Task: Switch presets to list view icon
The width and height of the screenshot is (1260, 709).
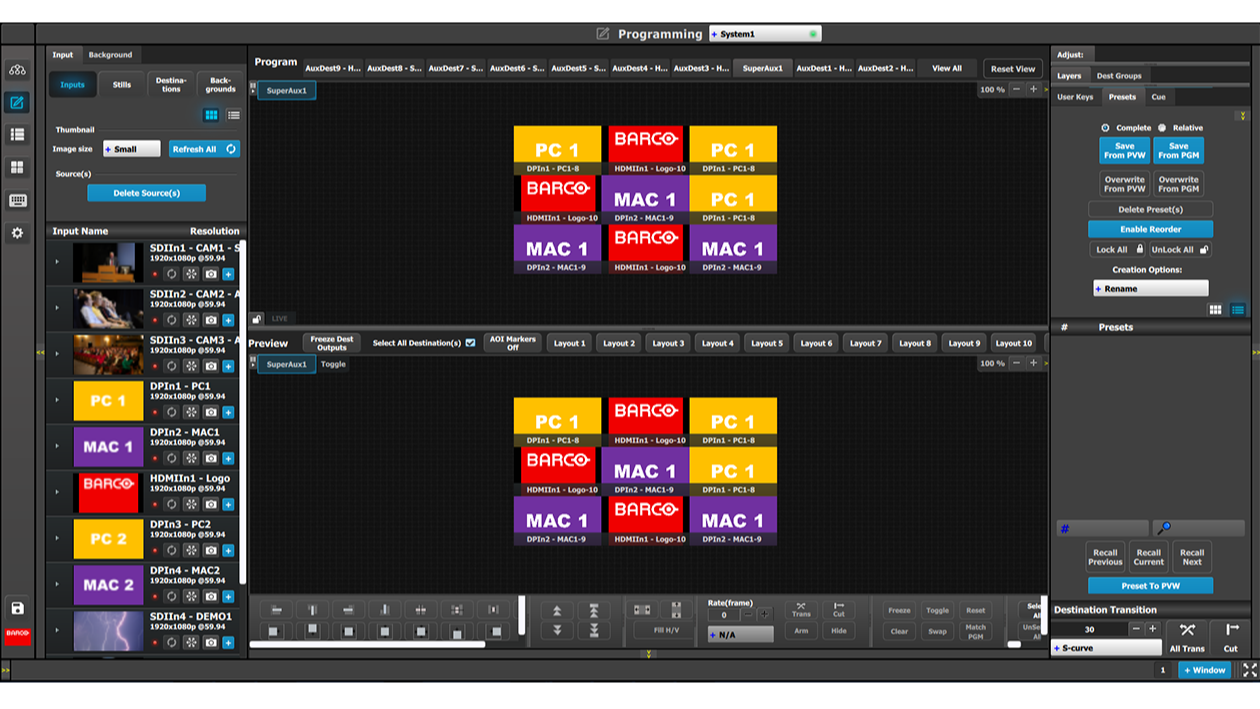Action: [1238, 310]
